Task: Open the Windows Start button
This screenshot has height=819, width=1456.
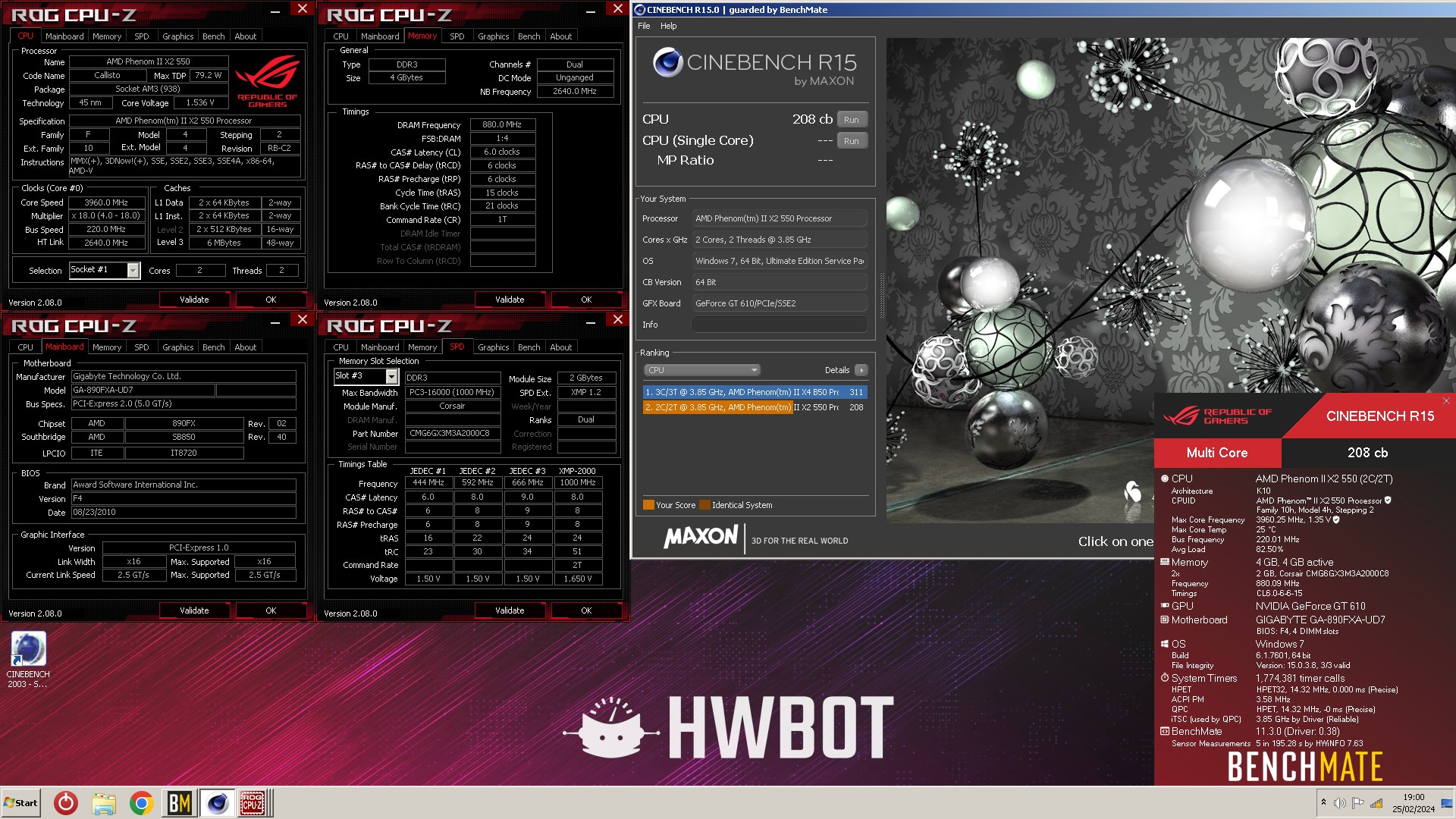Action: point(21,803)
